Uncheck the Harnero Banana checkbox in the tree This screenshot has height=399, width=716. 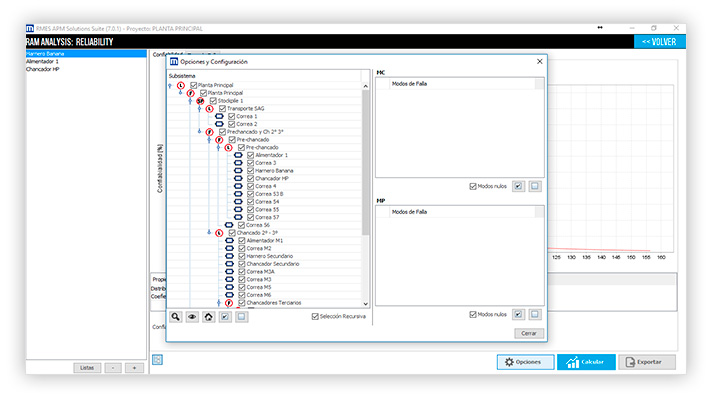coord(250,171)
